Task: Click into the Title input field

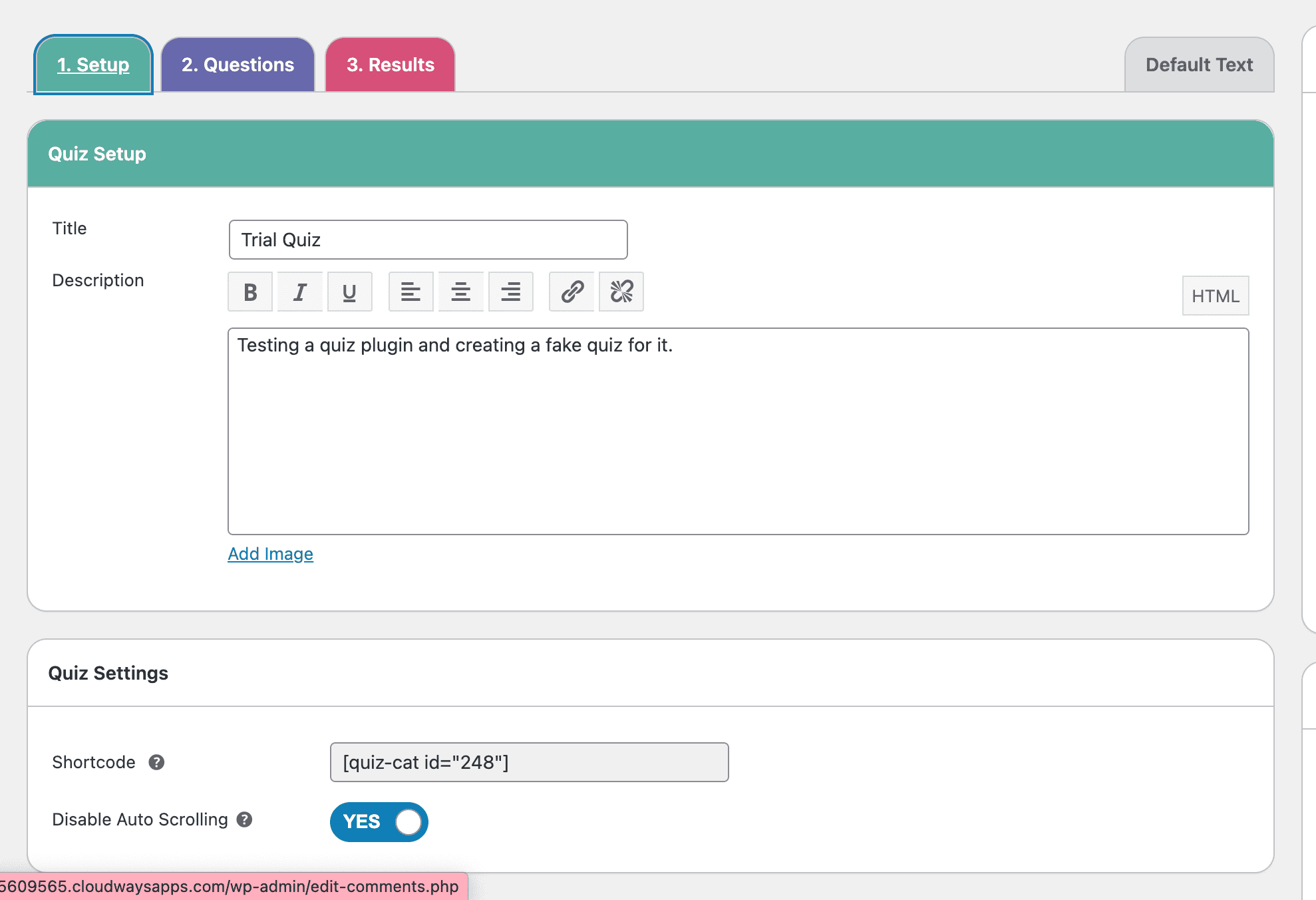Action: tap(428, 240)
